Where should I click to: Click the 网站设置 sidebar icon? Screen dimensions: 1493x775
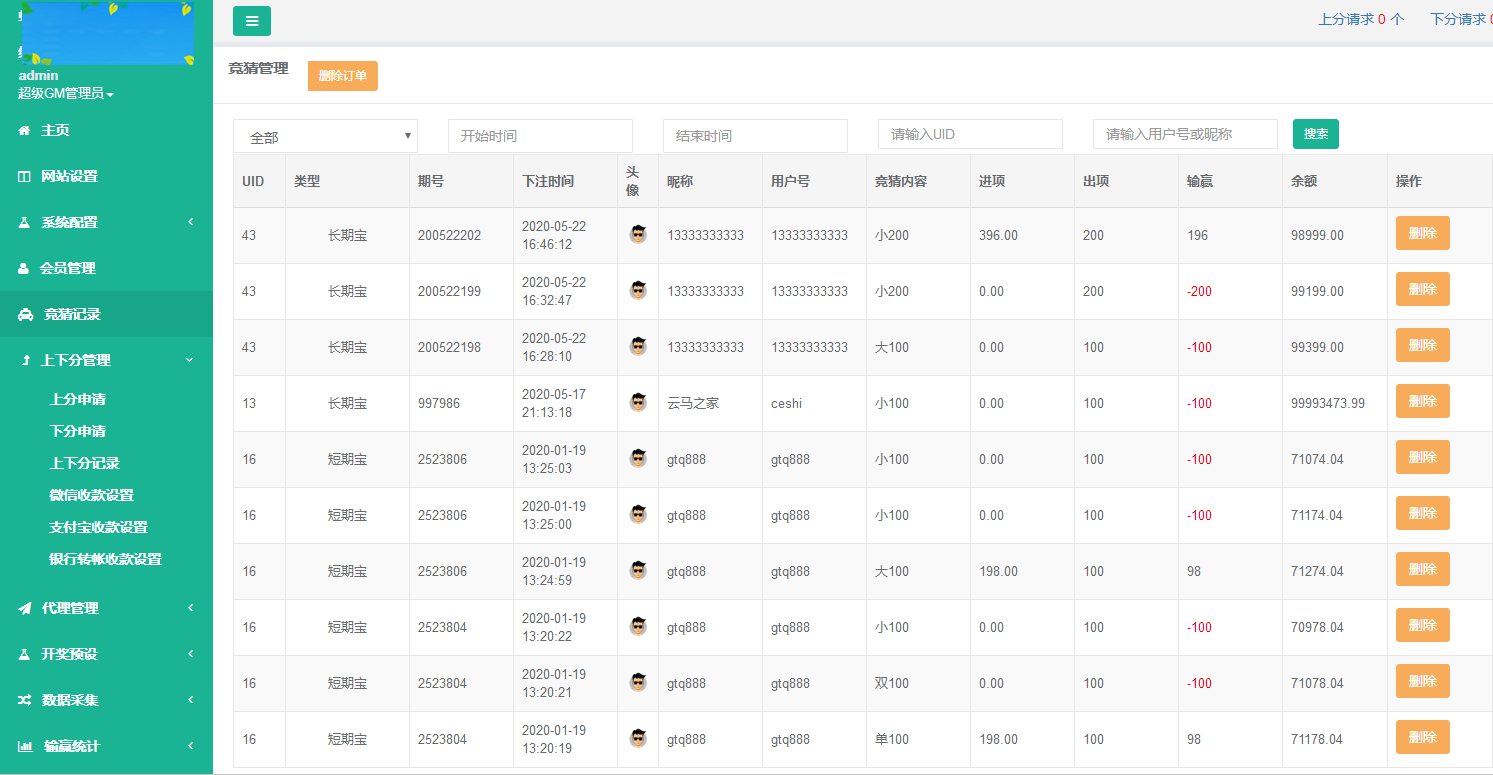click(24, 176)
